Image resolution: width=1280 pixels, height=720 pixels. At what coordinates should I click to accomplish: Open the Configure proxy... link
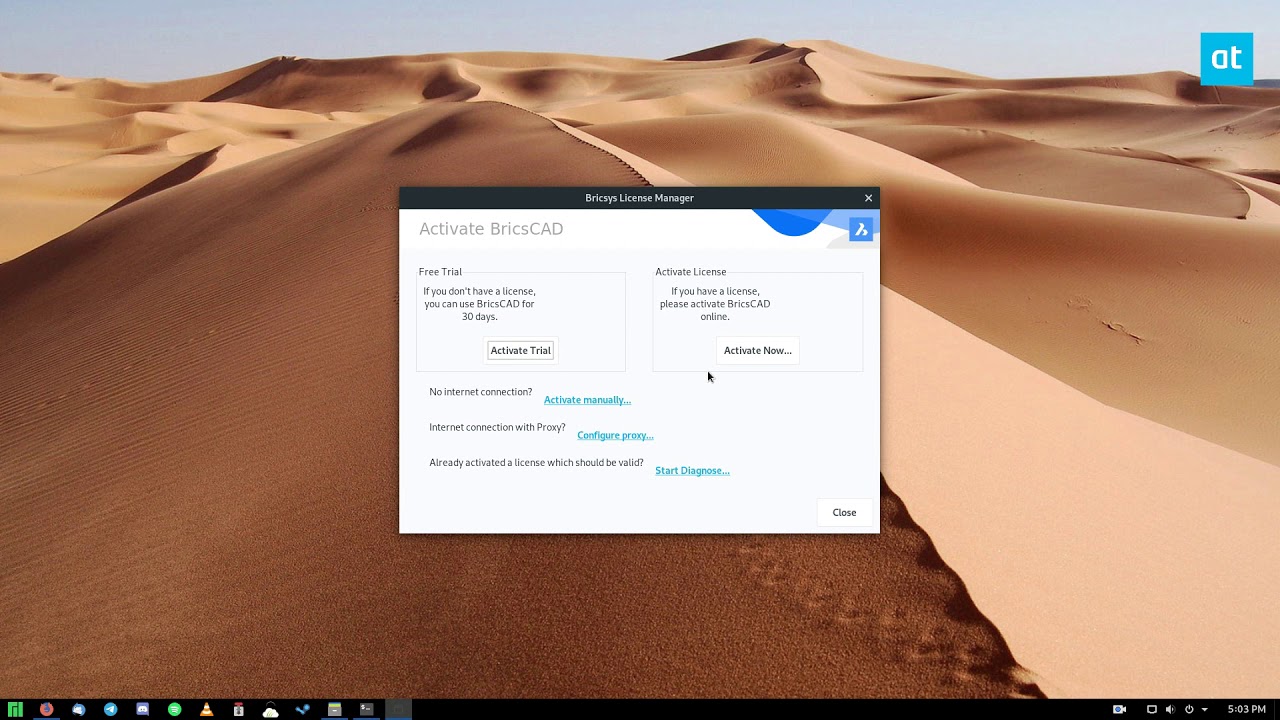tap(615, 435)
